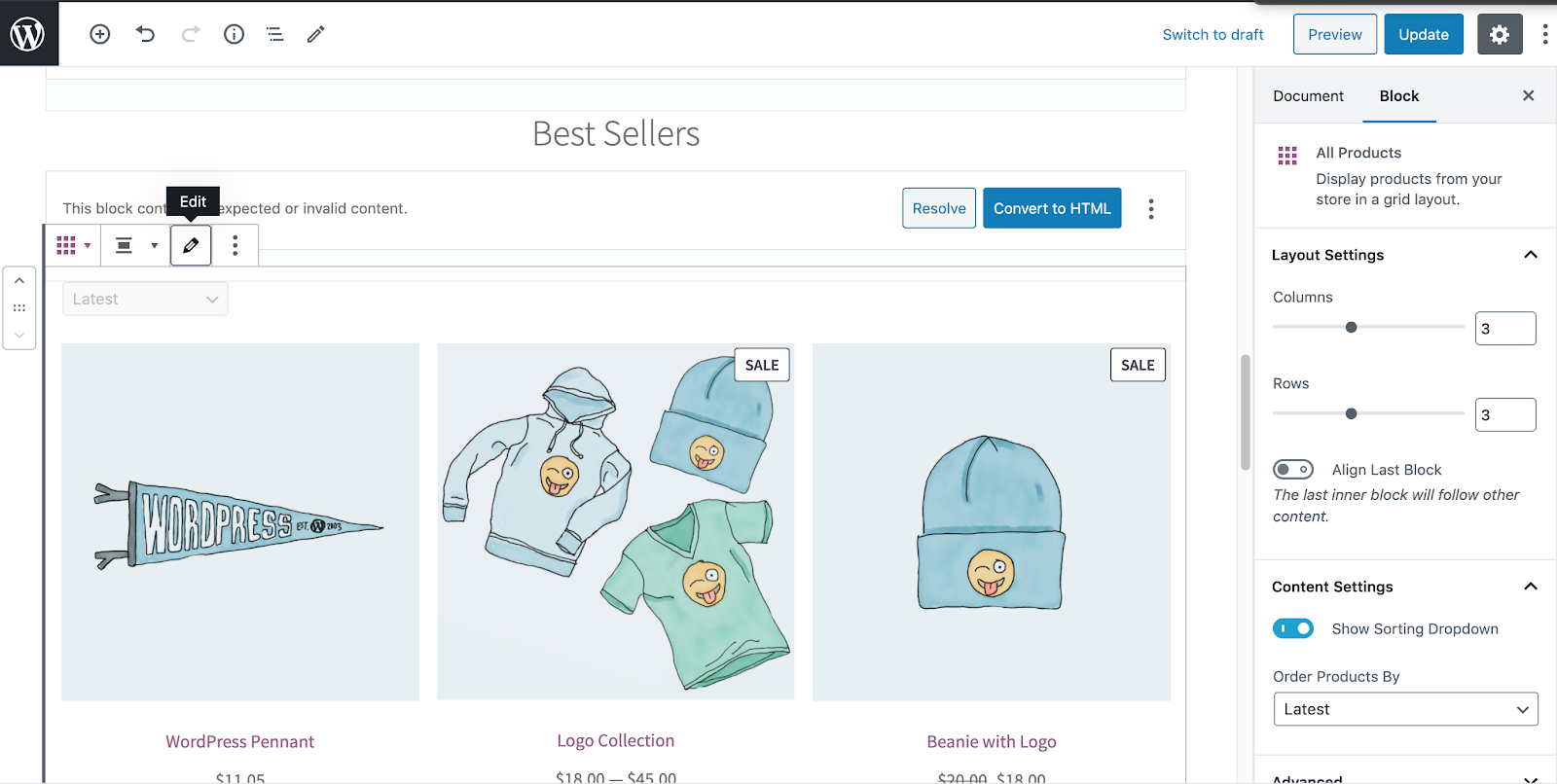Click the Edit pencil button in block toolbar
Viewport: 1557px width, 784px height.
[x=191, y=245]
